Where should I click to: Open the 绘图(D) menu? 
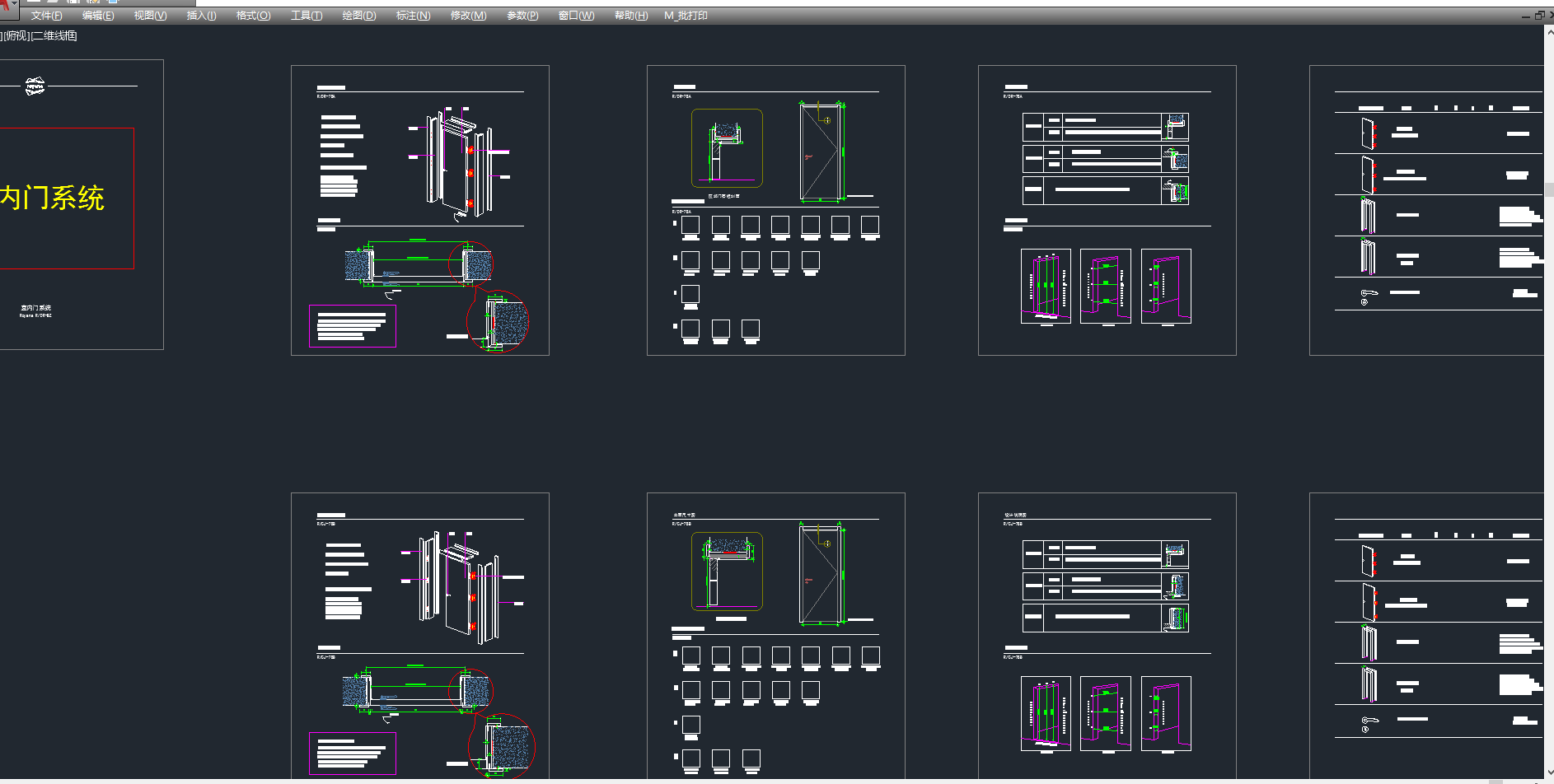tap(358, 16)
